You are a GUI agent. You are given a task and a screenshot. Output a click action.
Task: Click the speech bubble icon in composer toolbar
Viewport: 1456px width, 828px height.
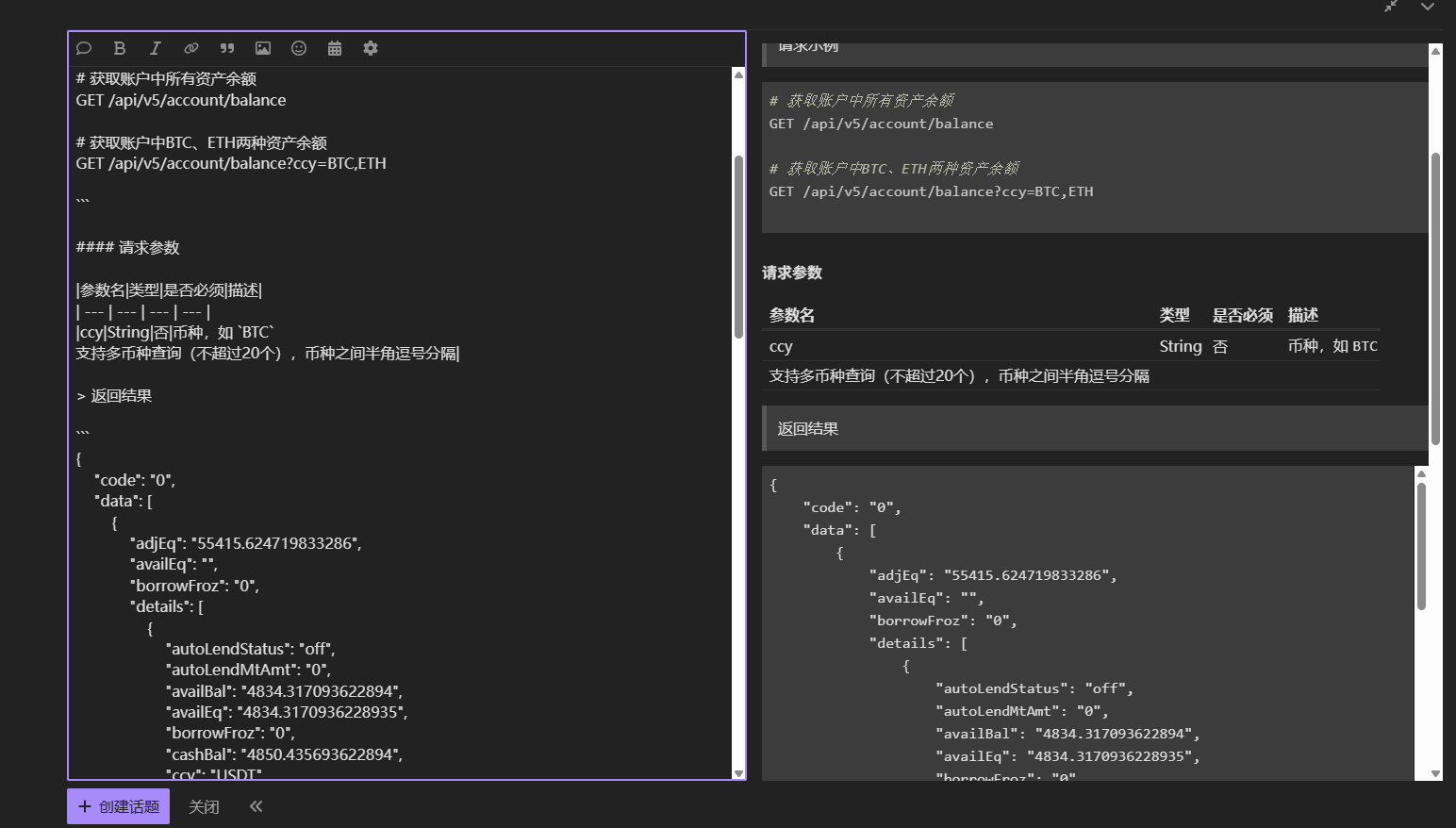84,48
